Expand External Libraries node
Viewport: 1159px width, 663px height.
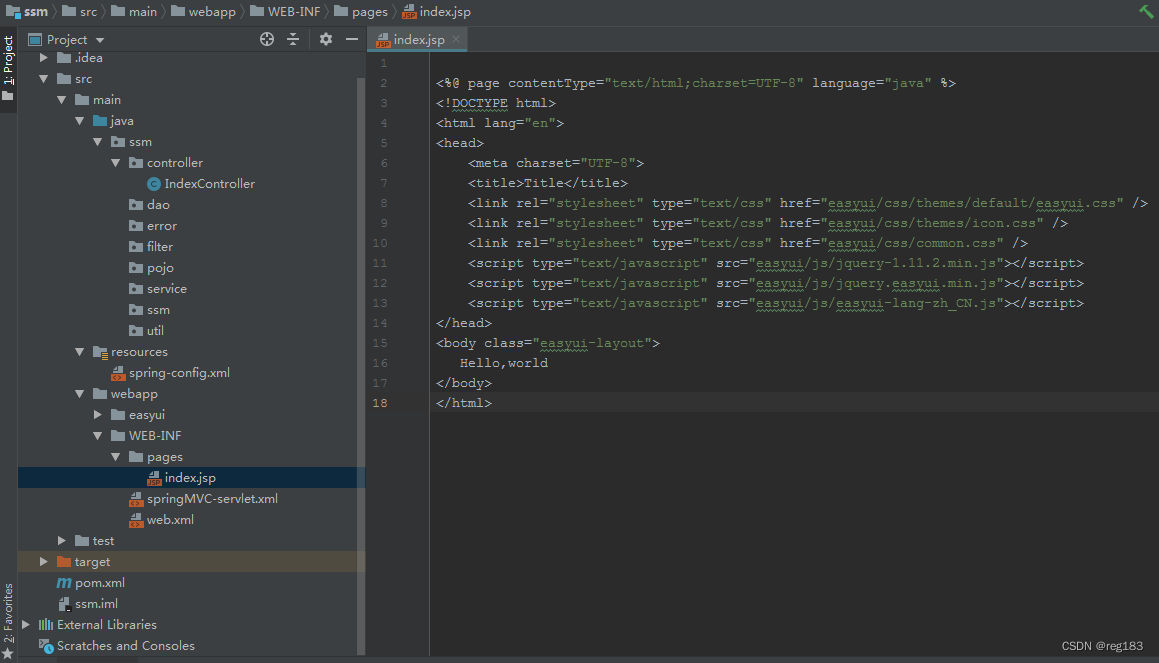[26, 625]
